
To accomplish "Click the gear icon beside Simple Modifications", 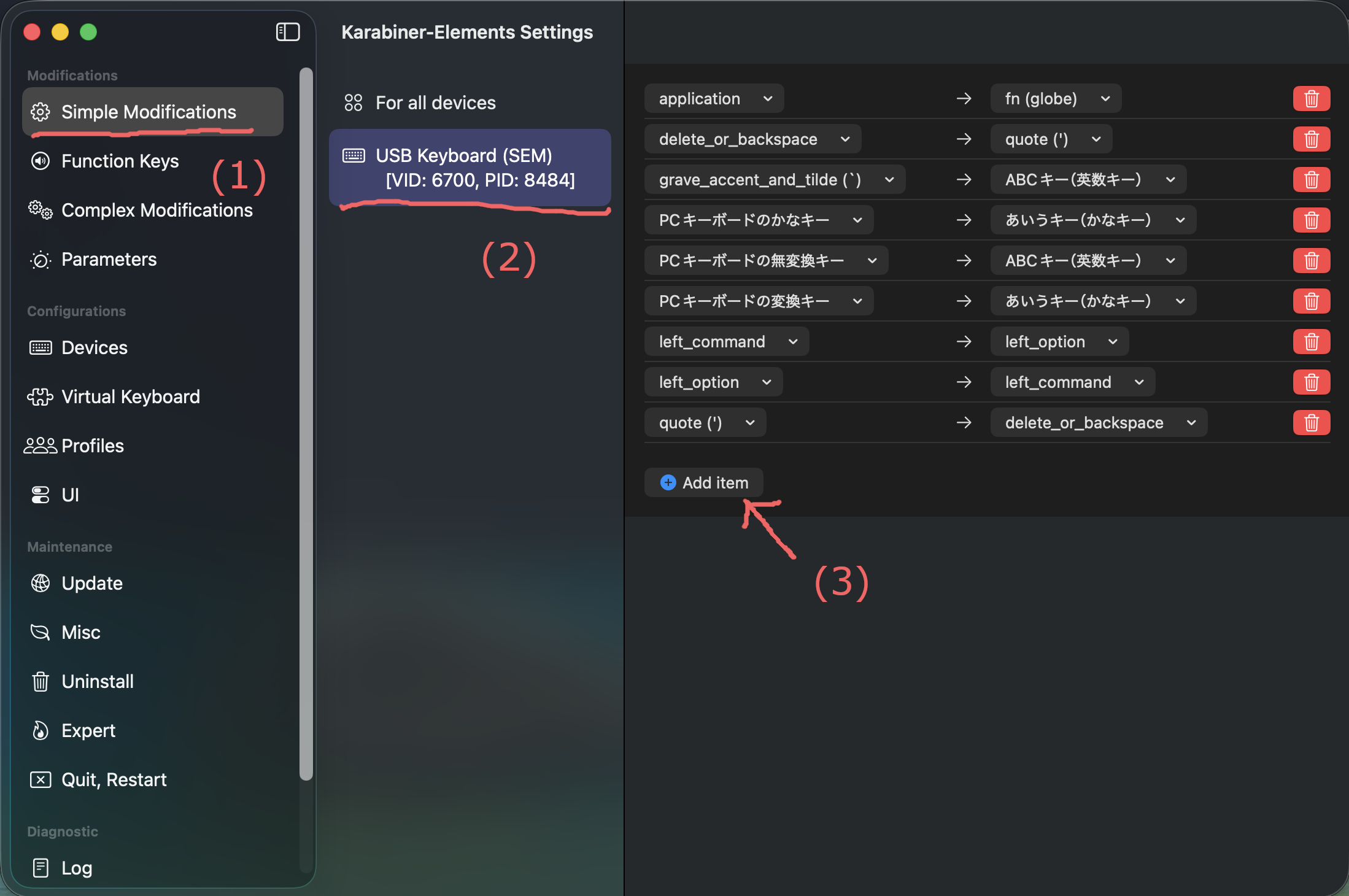I will tap(41, 112).
